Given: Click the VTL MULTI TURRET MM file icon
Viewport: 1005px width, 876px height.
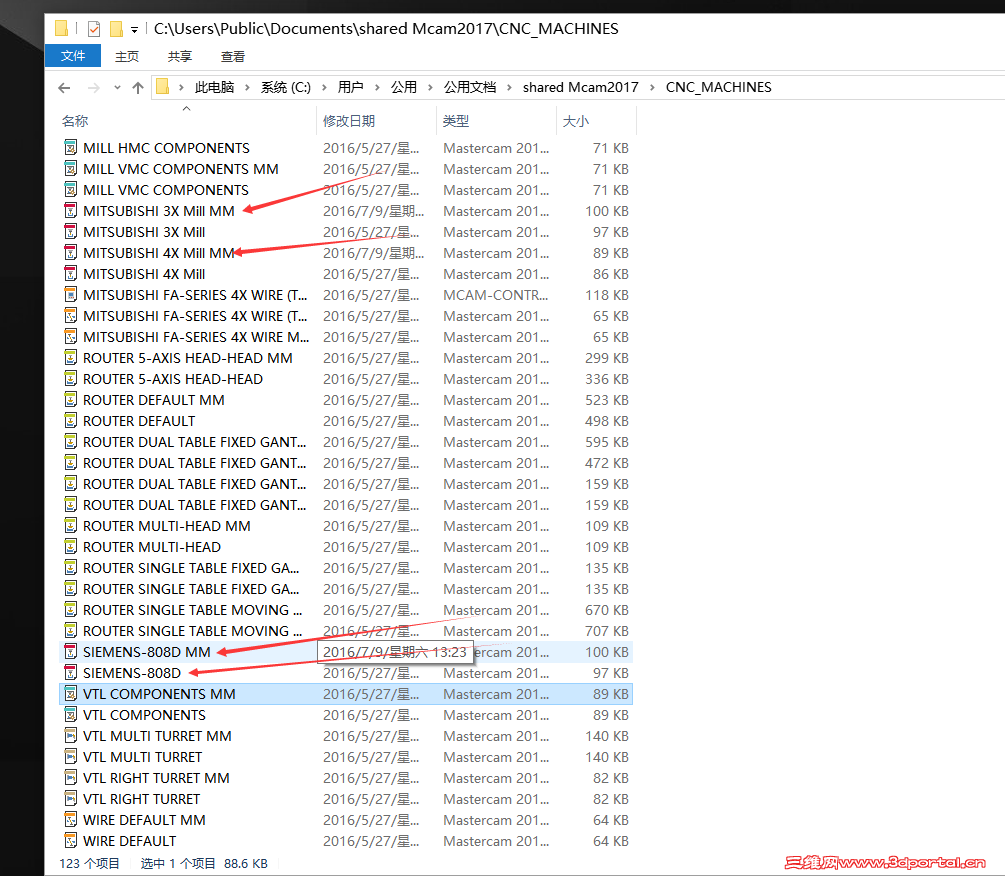Looking at the screenshot, I should pyautogui.click(x=71, y=736).
